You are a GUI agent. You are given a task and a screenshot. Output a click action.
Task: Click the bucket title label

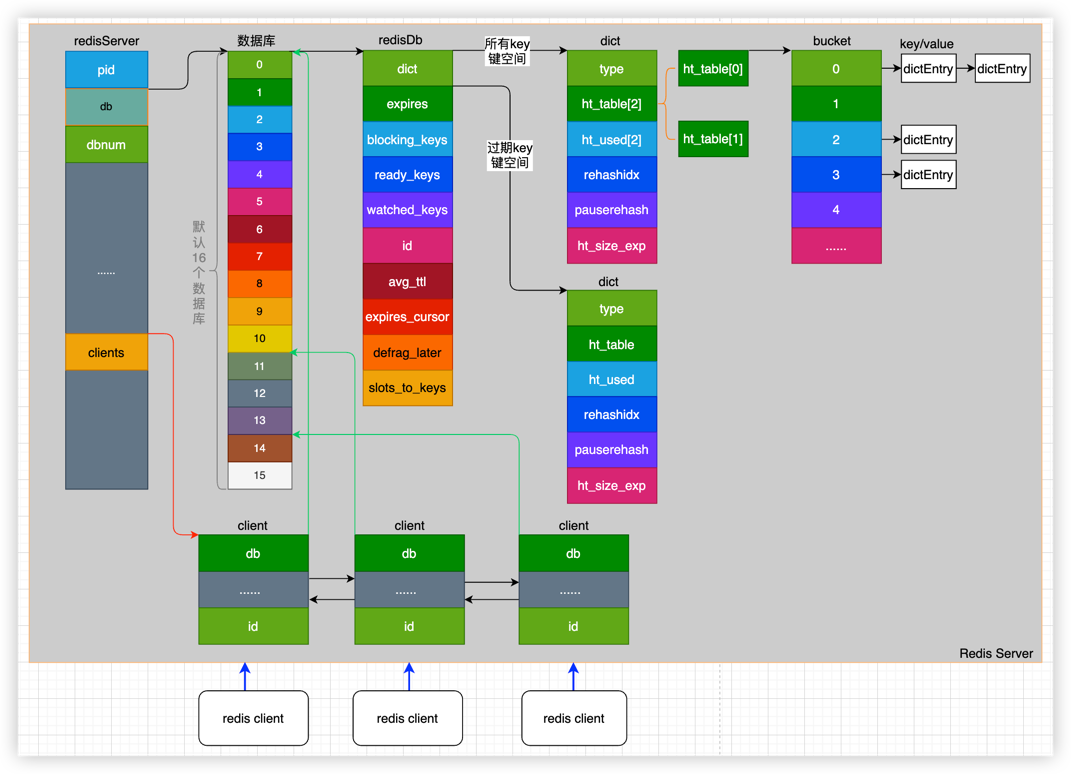point(831,41)
